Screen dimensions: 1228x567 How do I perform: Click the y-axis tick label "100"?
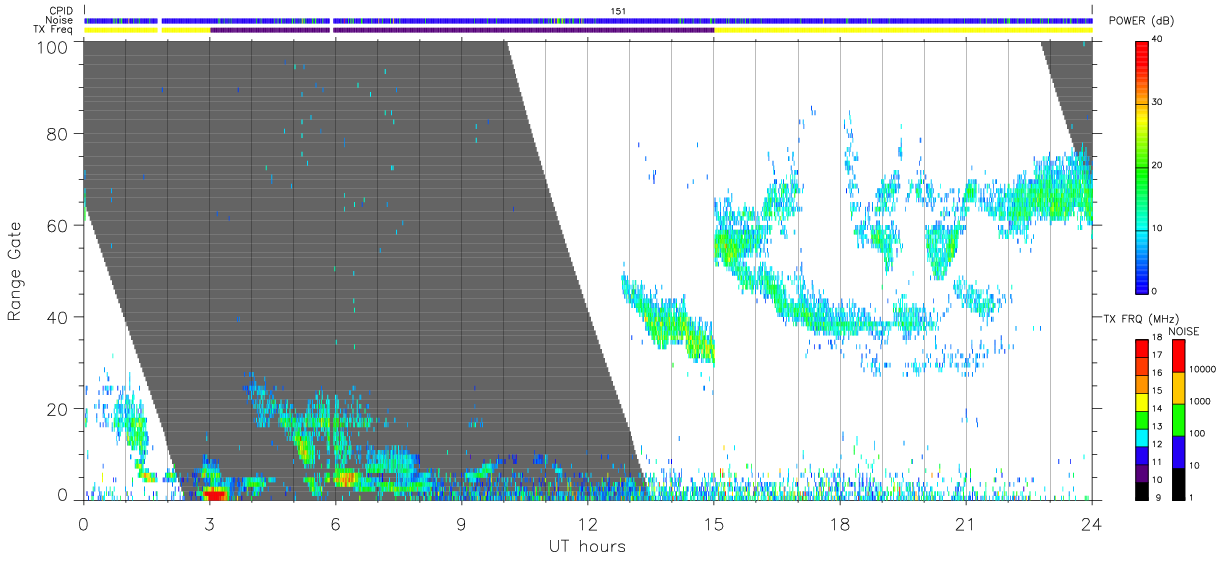(53, 46)
